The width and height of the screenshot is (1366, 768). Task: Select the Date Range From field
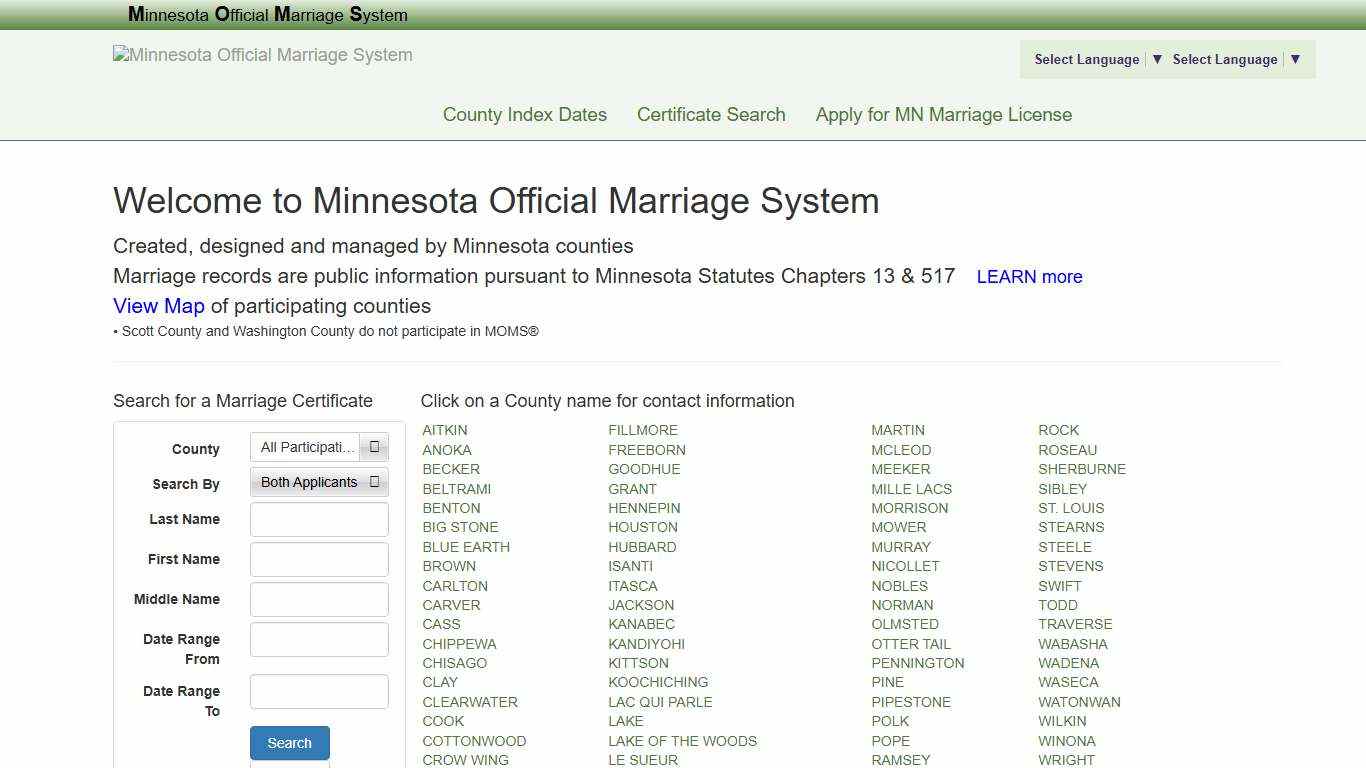(x=318, y=639)
